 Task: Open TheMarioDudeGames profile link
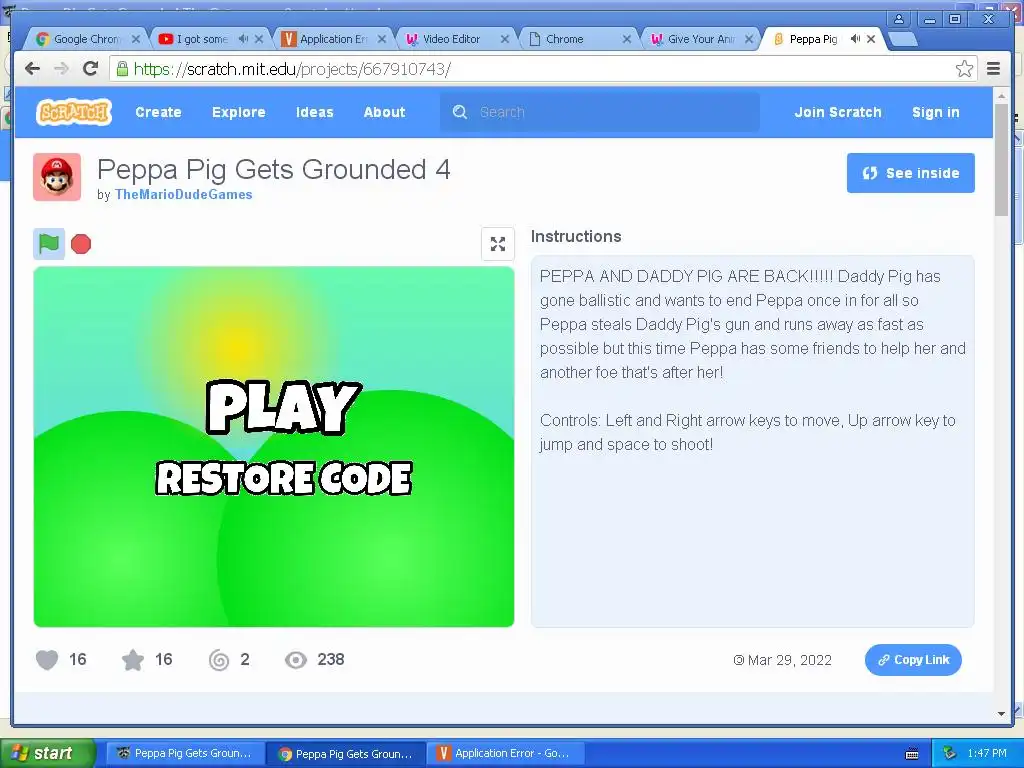pos(184,194)
